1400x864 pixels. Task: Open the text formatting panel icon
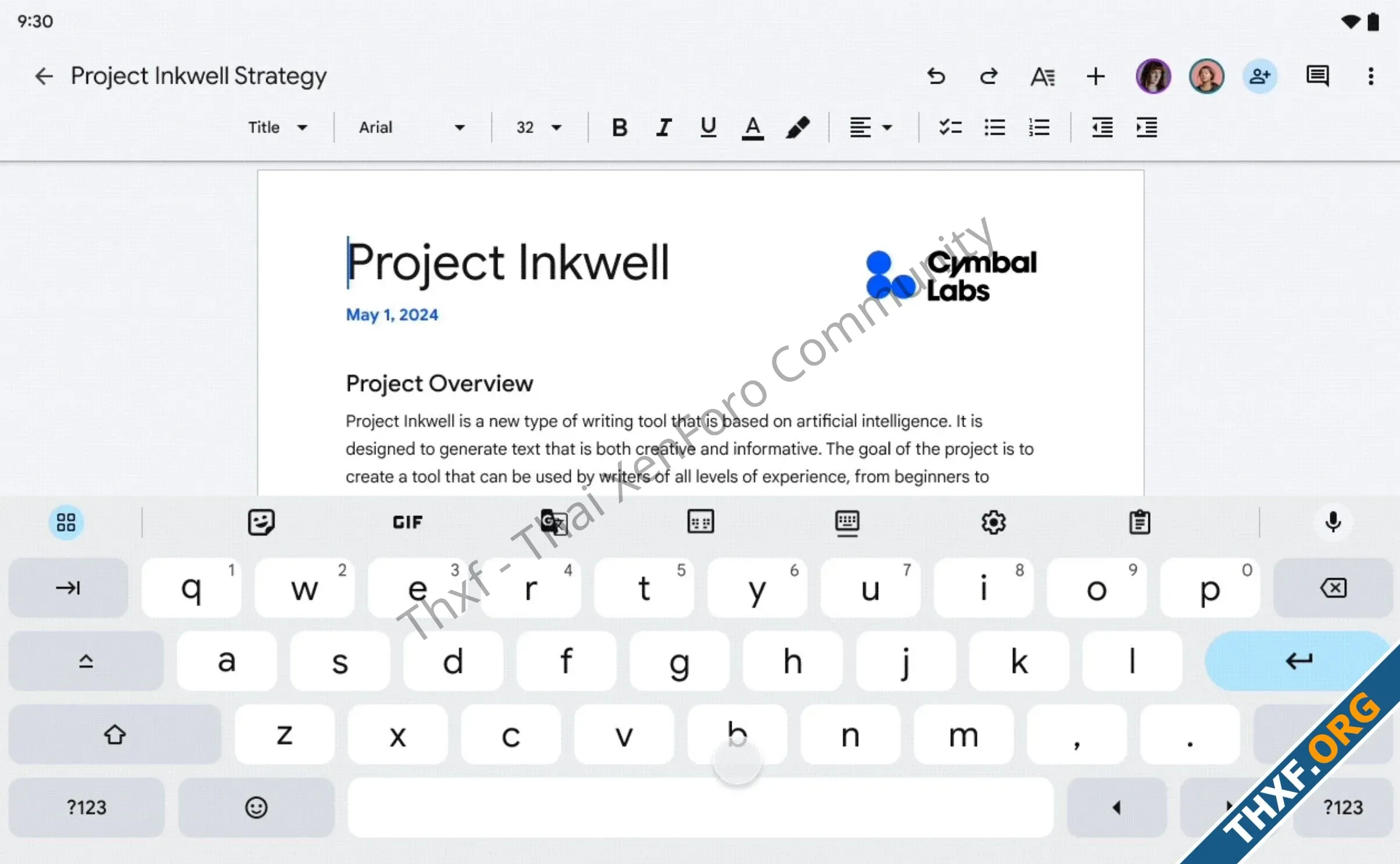tap(1043, 76)
